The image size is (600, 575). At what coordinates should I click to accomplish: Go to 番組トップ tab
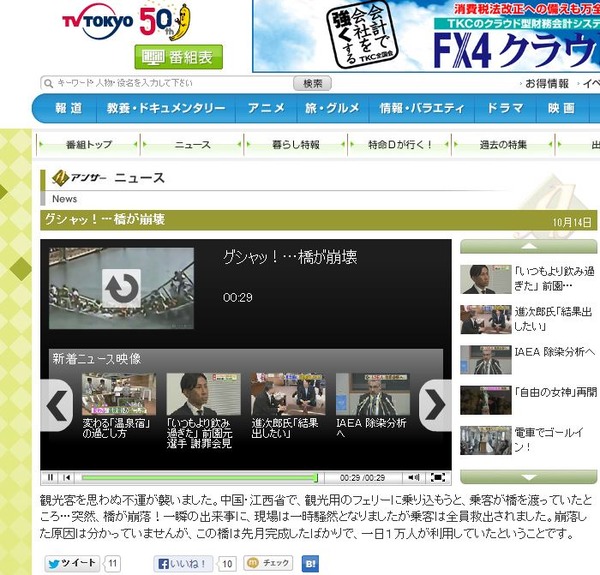88,145
